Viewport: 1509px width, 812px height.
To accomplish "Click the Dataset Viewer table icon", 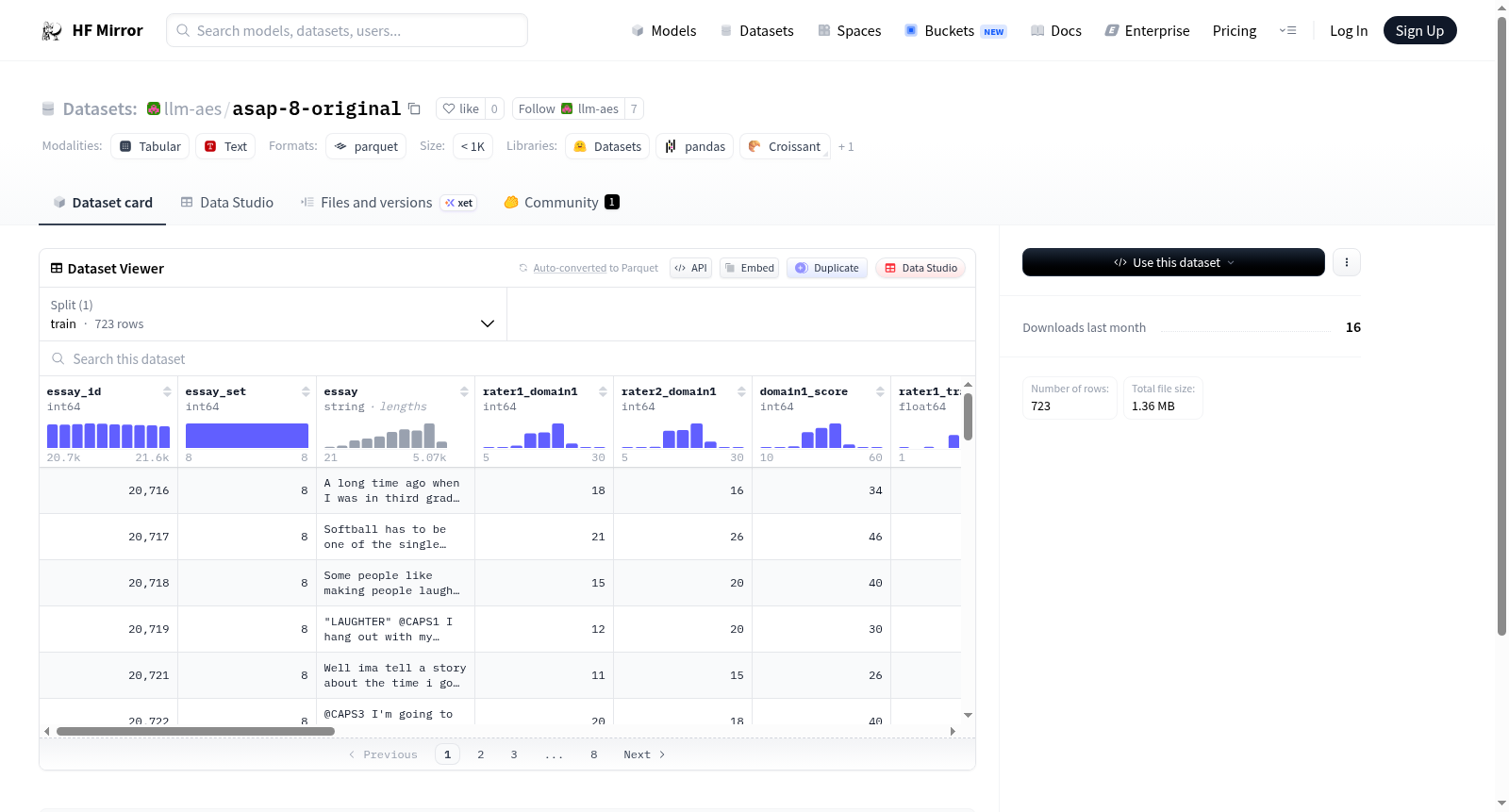I will [x=57, y=268].
